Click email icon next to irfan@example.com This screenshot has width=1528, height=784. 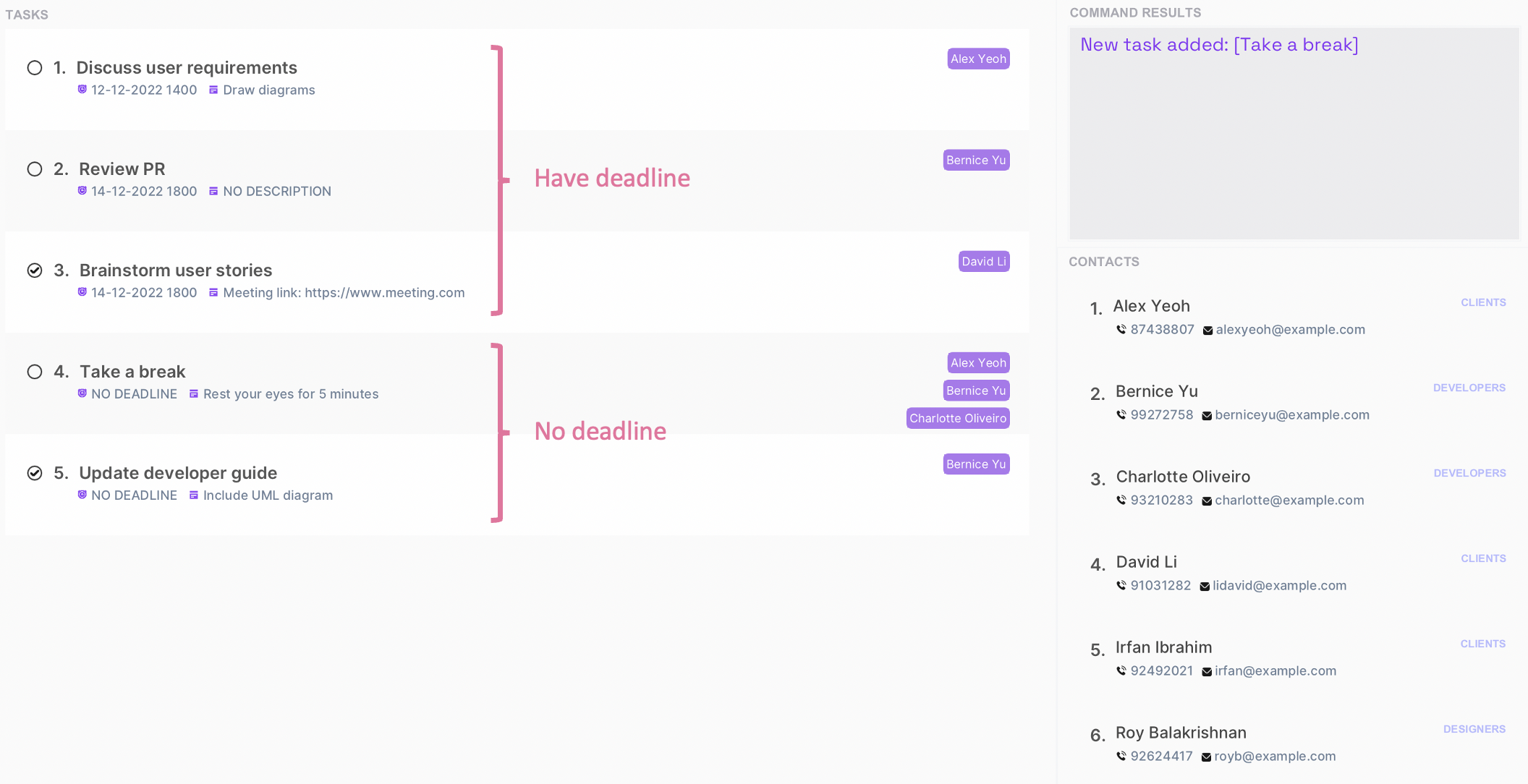point(1207,672)
